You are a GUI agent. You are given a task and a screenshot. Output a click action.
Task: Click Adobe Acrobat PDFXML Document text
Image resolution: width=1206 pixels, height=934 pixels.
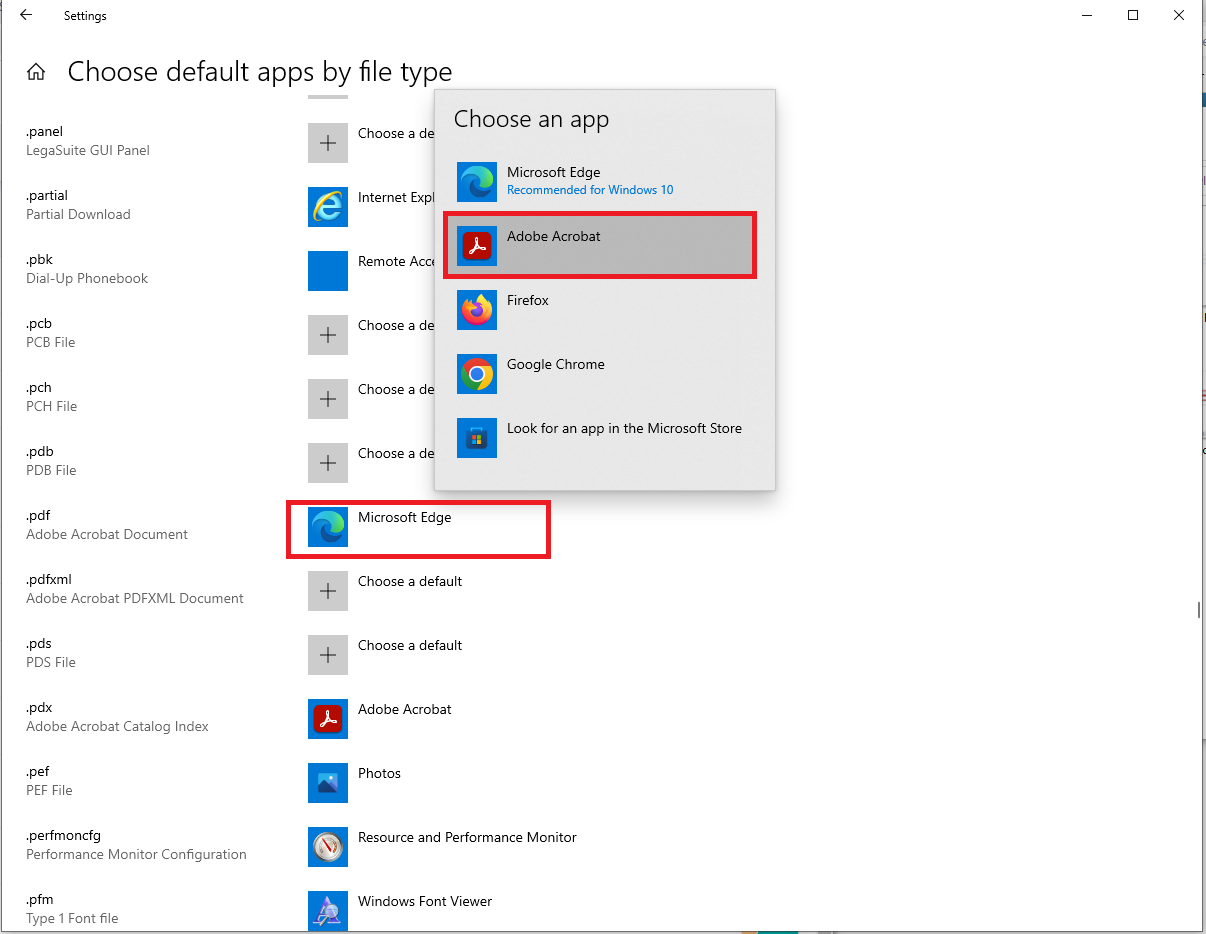click(x=135, y=598)
